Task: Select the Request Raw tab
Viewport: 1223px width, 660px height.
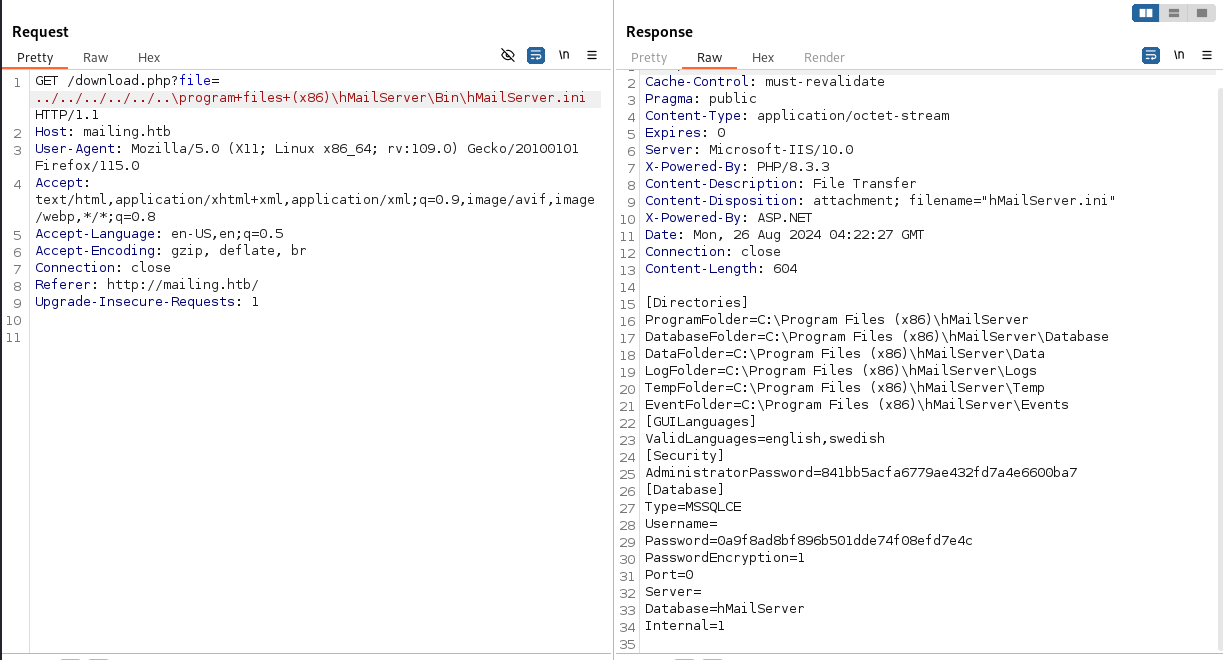Action: coord(96,58)
